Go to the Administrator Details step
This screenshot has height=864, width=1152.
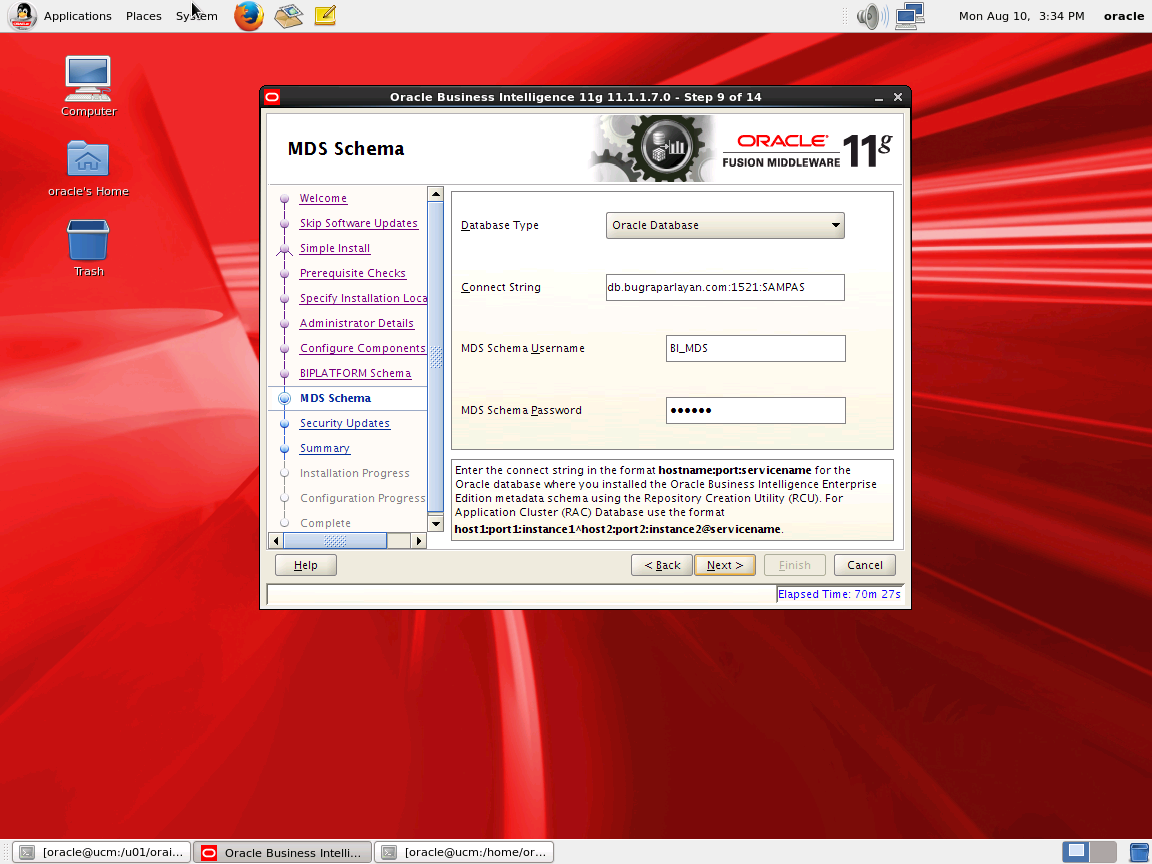click(x=356, y=323)
